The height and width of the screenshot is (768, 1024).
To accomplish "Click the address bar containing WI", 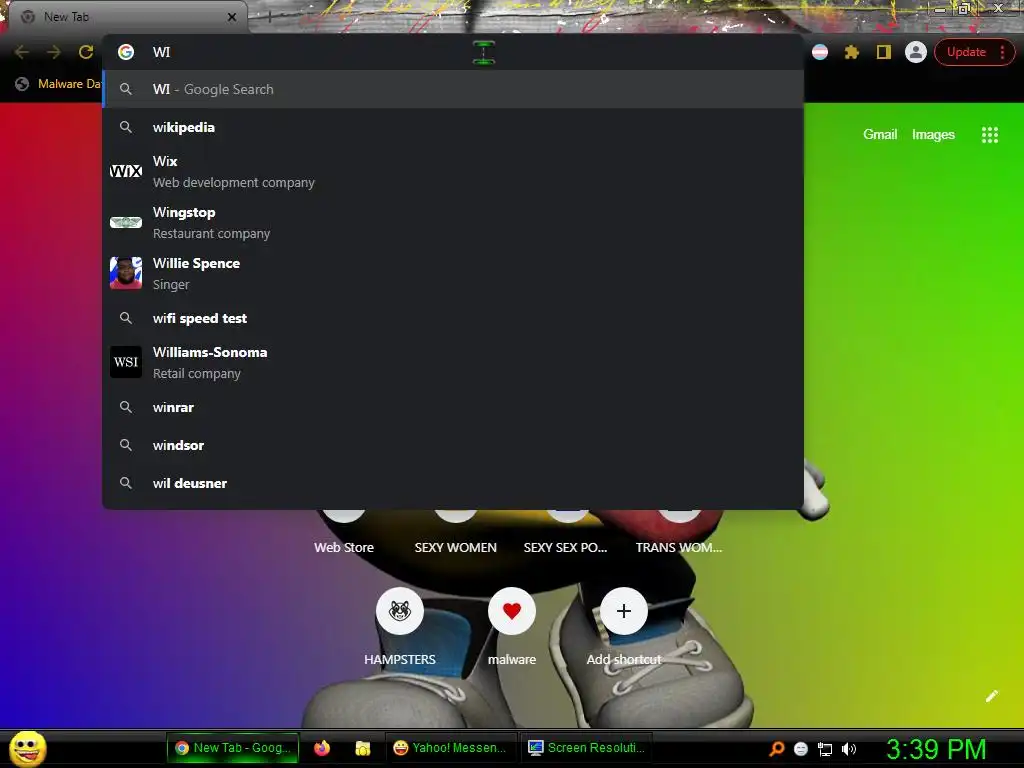I will tap(452, 52).
